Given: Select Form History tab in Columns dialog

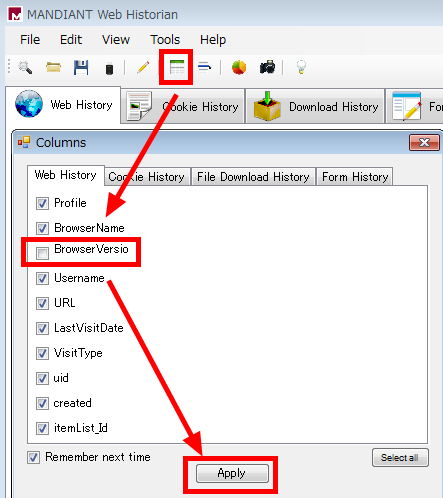Looking at the screenshot, I should click(355, 177).
